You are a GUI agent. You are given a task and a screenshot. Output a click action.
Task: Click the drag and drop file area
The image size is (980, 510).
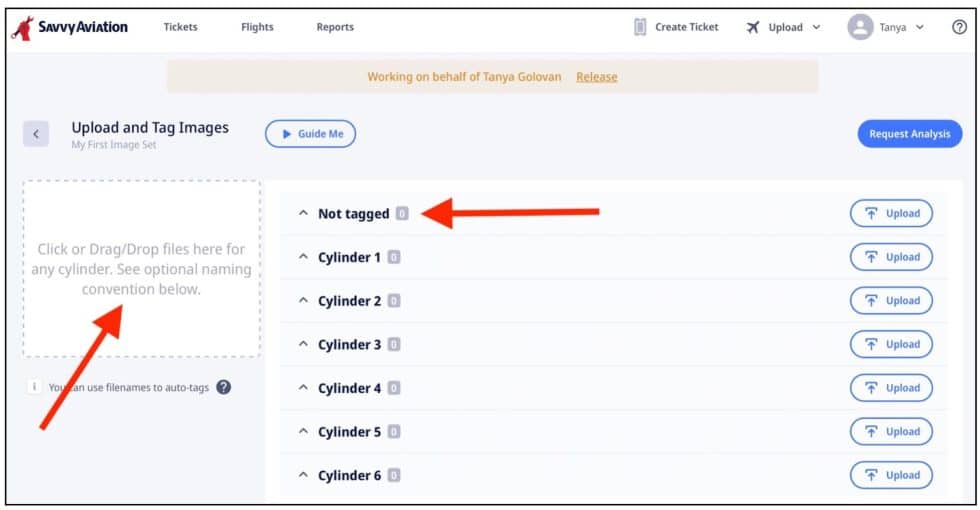[141, 268]
